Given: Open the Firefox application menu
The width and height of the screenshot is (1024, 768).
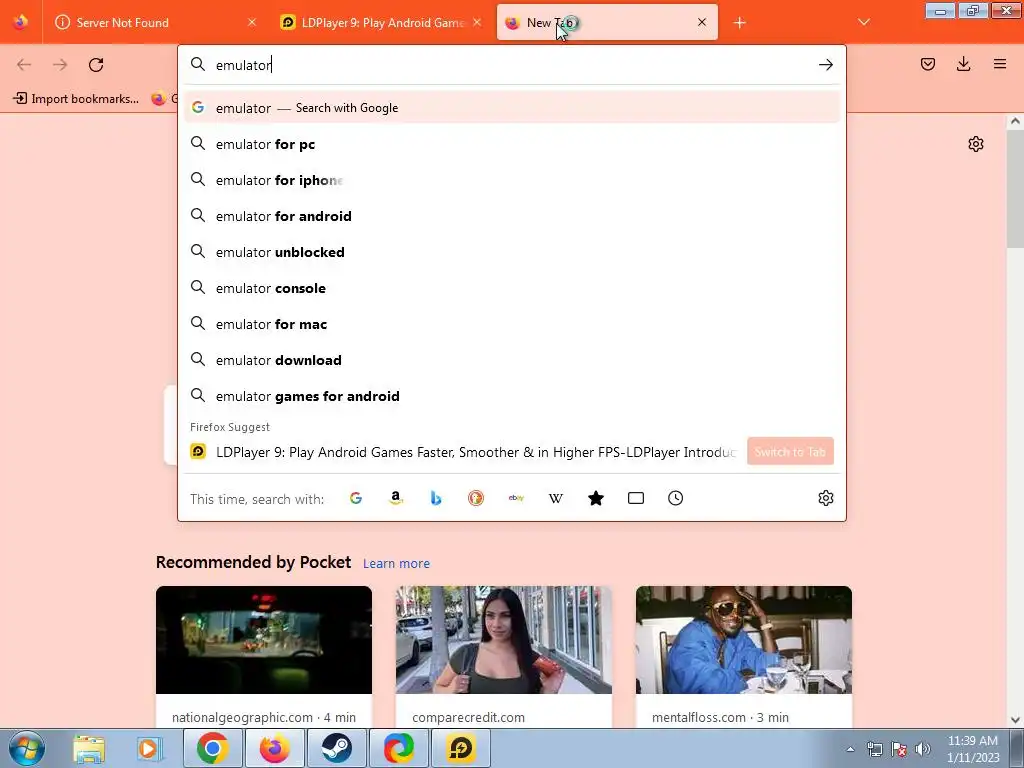Looking at the screenshot, I should coord(999,64).
